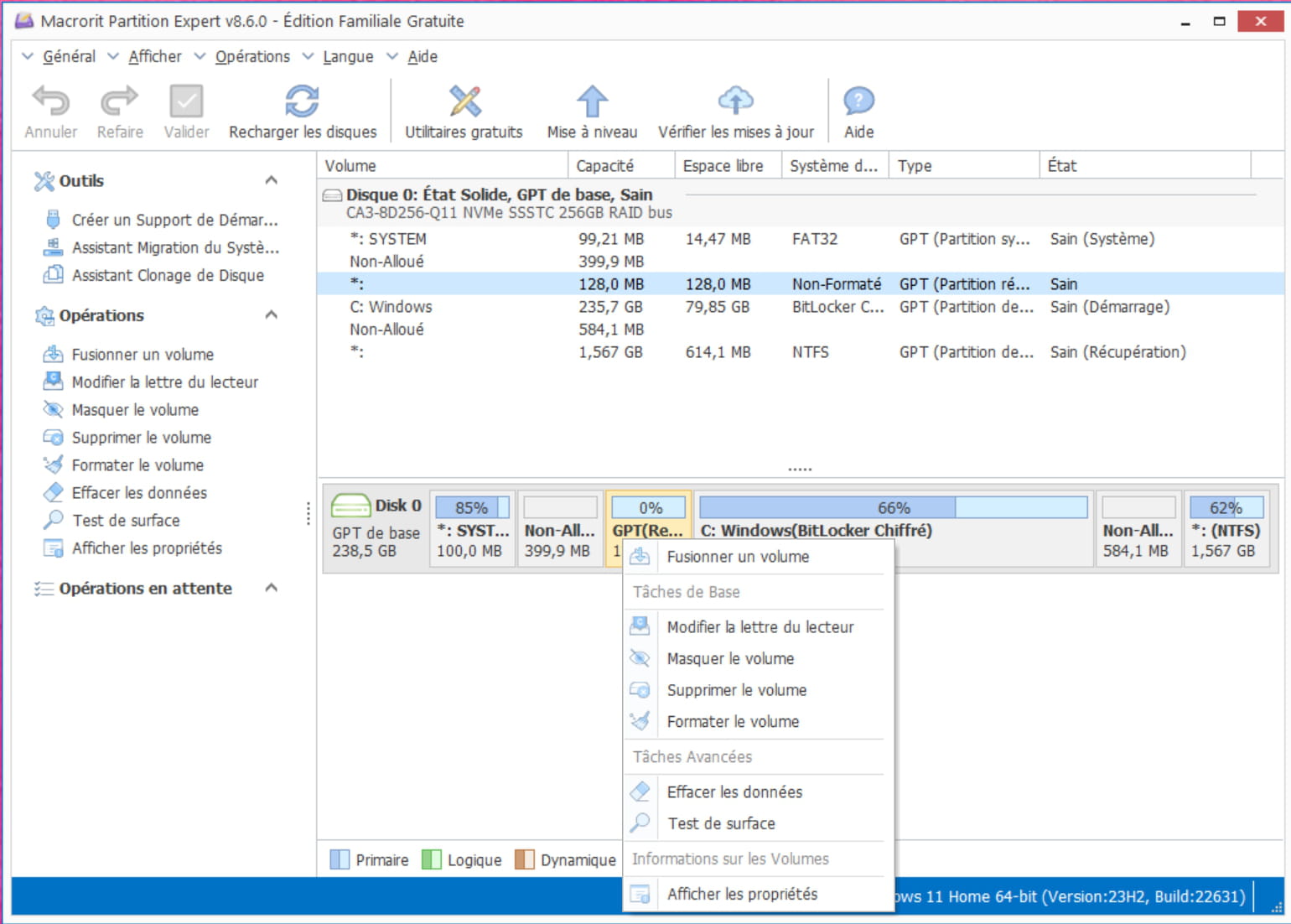Click the GPT(Re... 0% partition block
The height and width of the screenshot is (924, 1291).
[648, 516]
